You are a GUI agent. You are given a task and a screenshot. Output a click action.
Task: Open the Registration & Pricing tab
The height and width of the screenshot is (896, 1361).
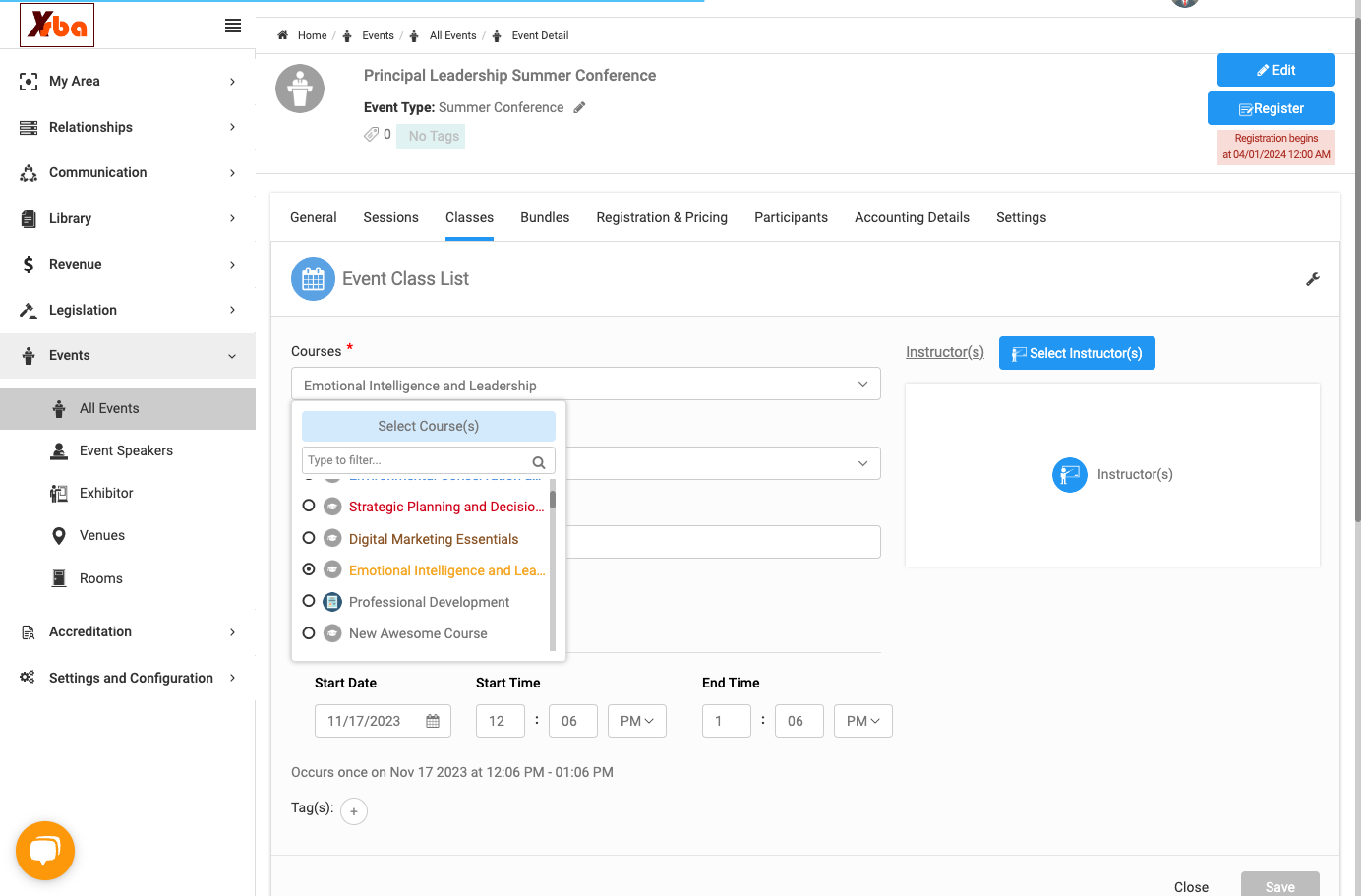662,217
